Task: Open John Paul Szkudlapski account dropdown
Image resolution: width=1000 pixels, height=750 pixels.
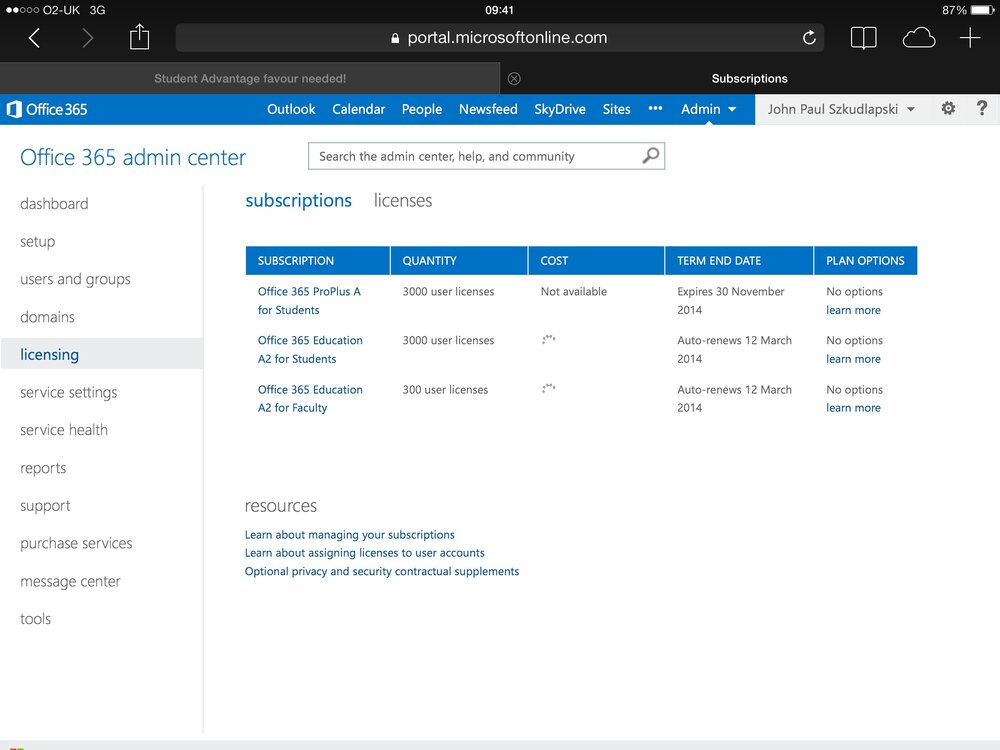Action: click(x=841, y=109)
